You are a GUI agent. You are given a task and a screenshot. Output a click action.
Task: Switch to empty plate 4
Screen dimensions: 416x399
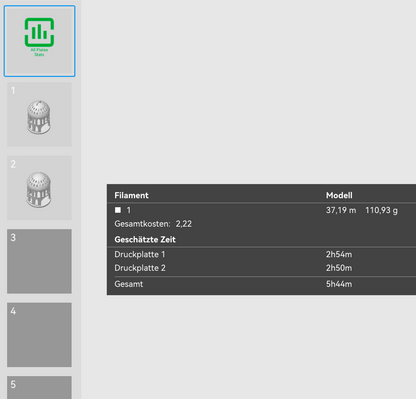pos(39,335)
